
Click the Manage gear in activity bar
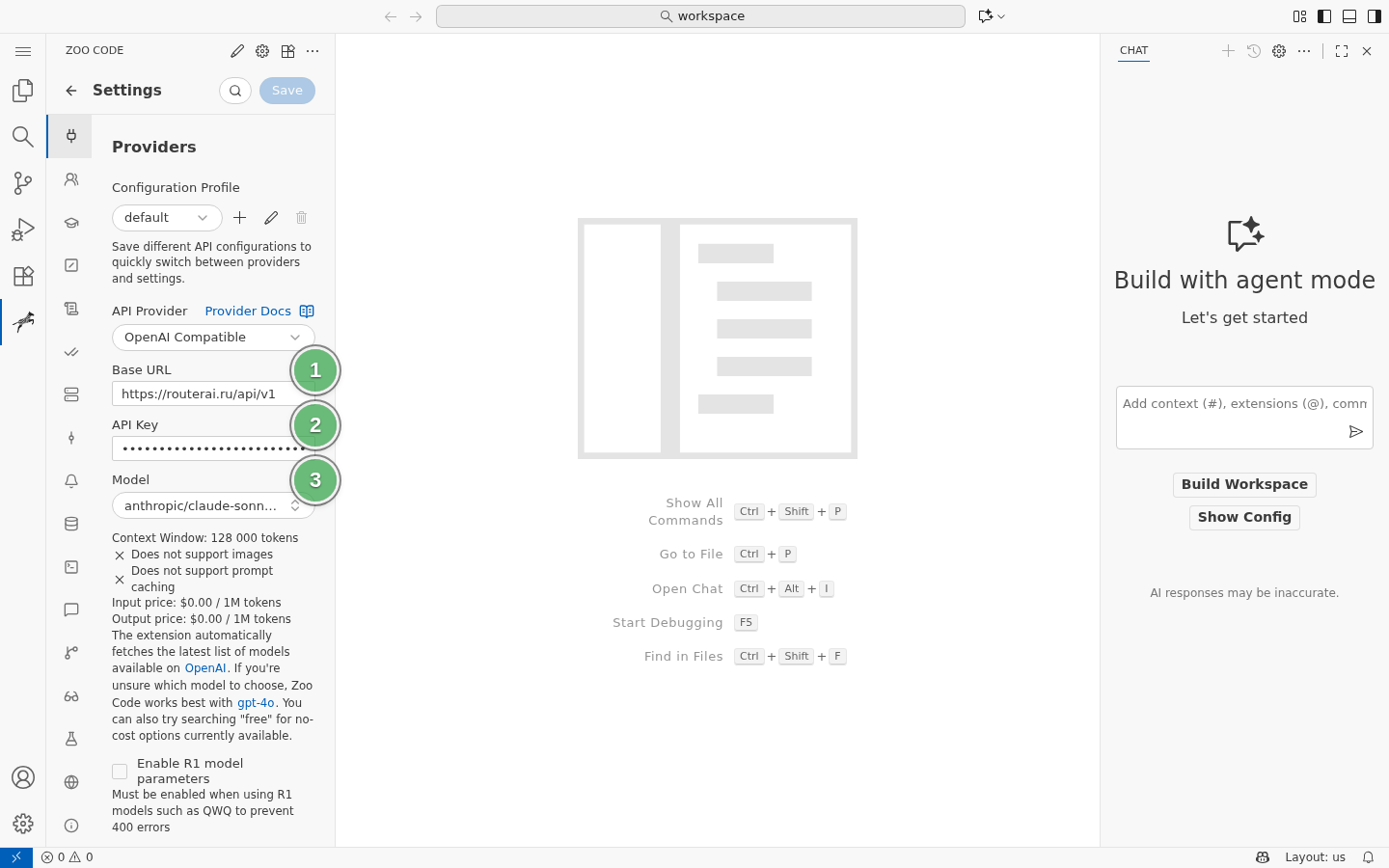(x=23, y=824)
